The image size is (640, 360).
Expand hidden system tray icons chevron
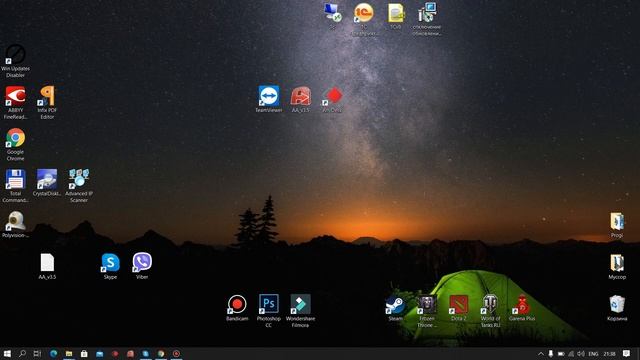coord(541,354)
